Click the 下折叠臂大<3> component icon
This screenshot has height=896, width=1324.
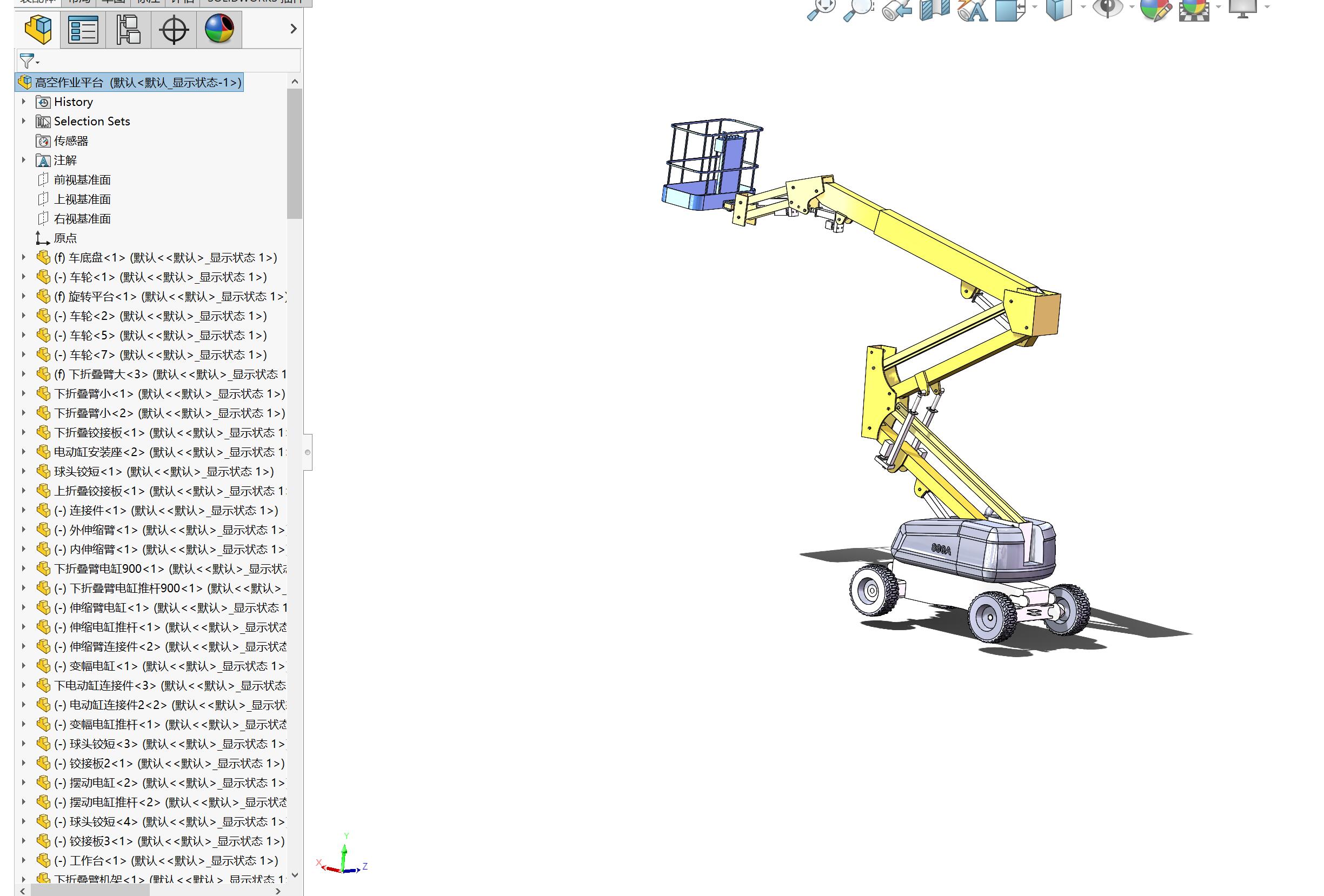[43, 375]
